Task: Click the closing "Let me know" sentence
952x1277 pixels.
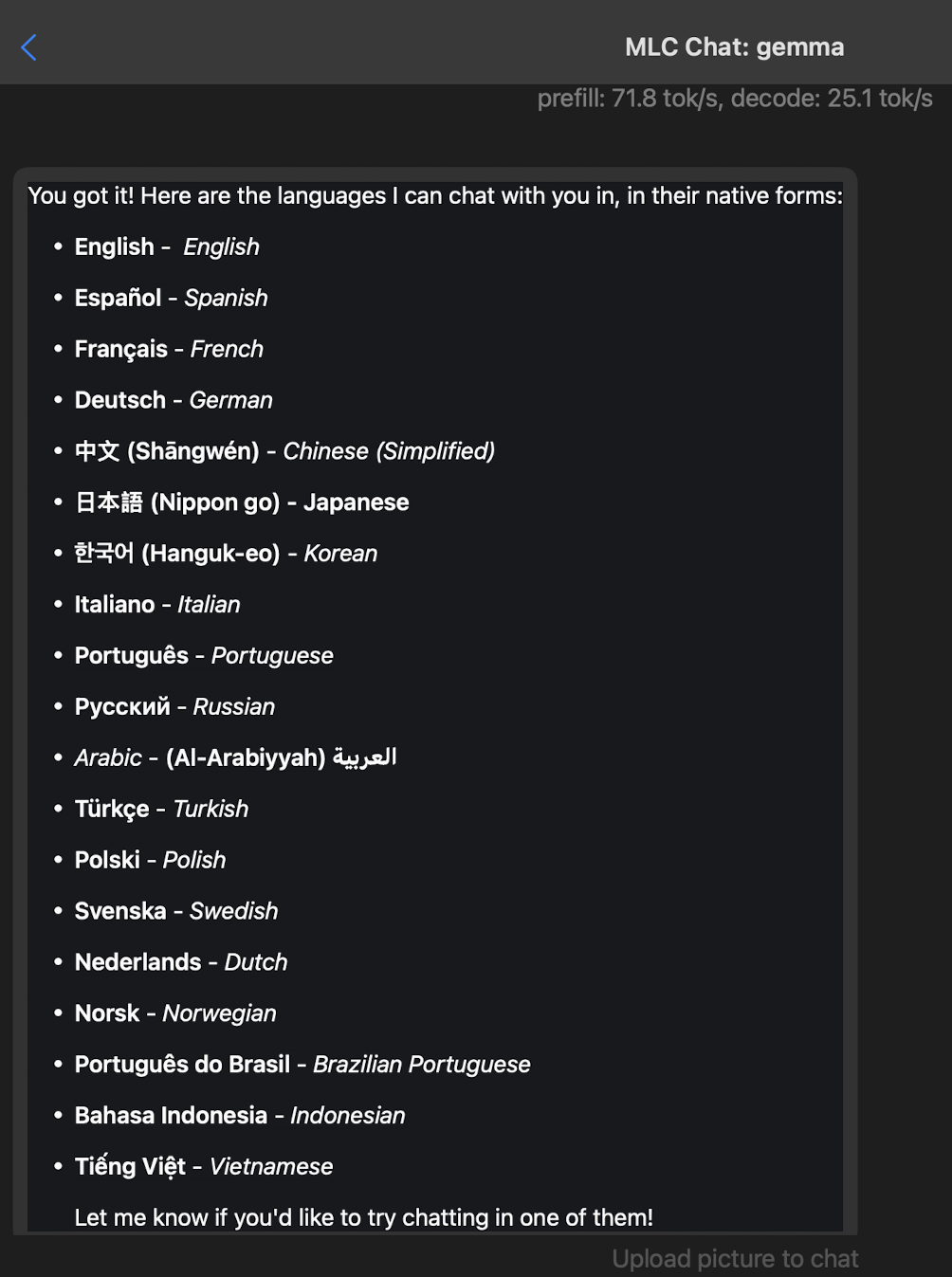Action: click(x=363, y=1217)
